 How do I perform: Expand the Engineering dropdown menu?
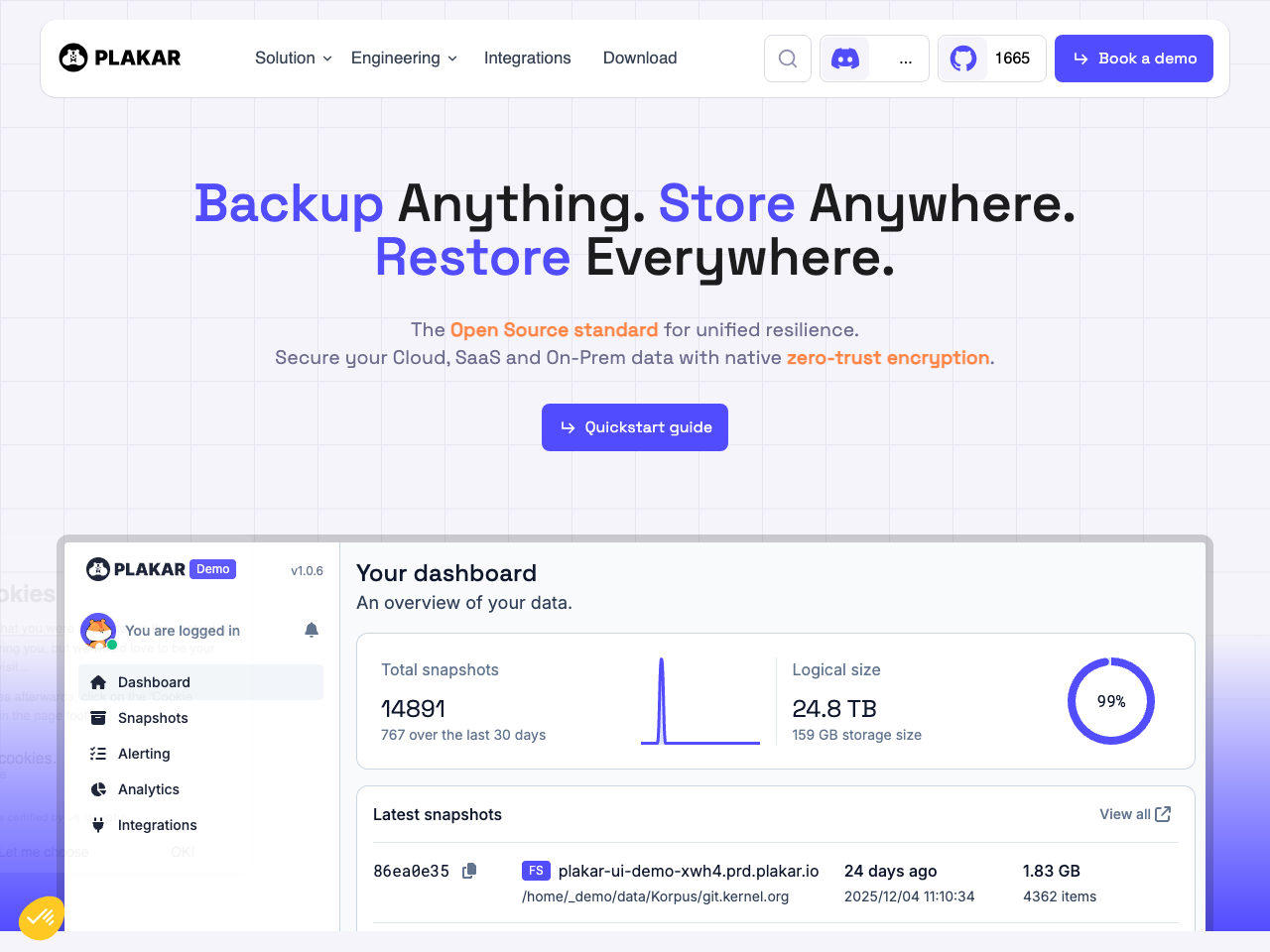(x=404, y=59)
